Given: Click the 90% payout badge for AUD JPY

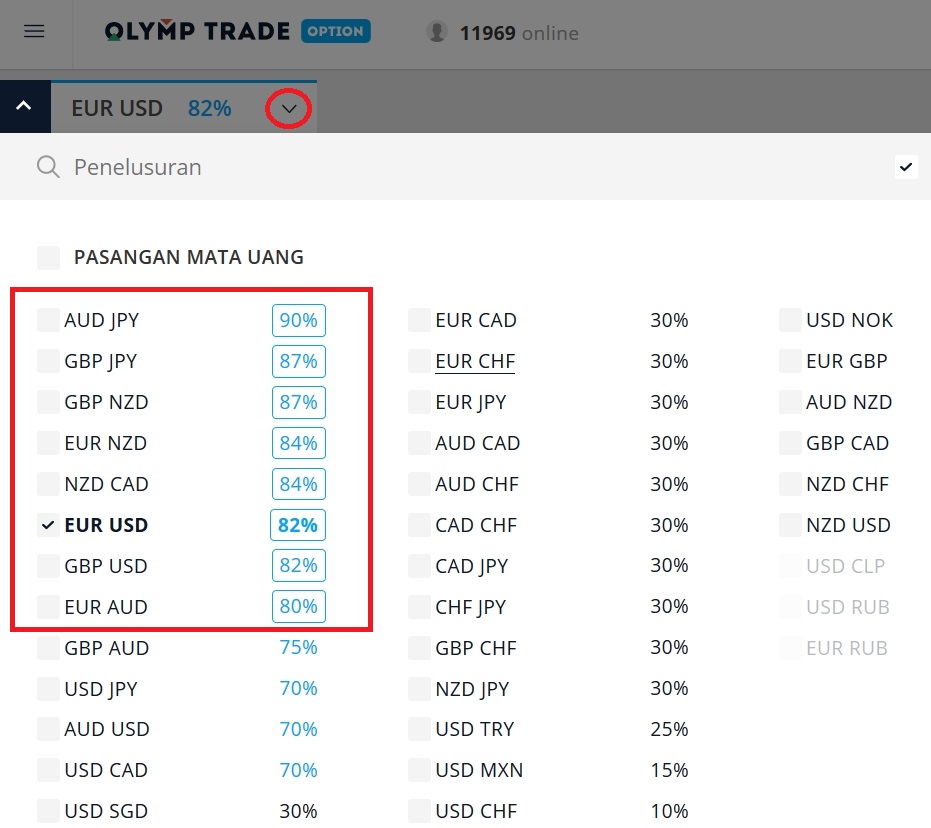Looking at the screenshot, I should pos(298,320).
